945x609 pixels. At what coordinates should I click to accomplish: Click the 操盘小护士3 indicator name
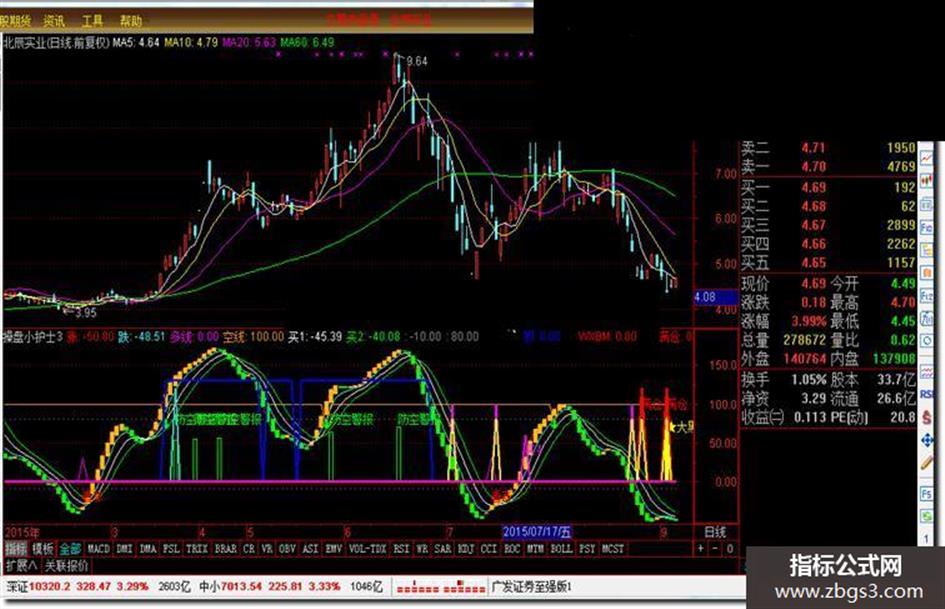33,336
